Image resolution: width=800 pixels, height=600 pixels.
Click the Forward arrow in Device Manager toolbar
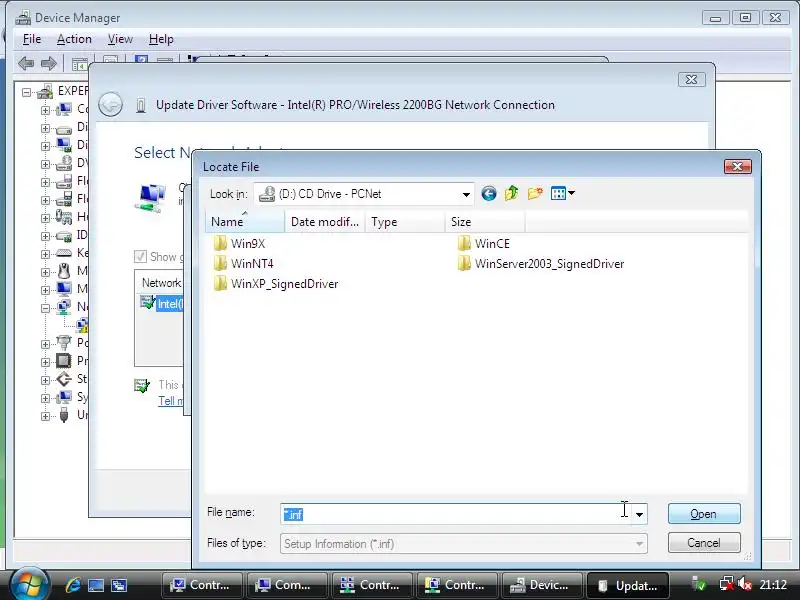tap(48, 63)
